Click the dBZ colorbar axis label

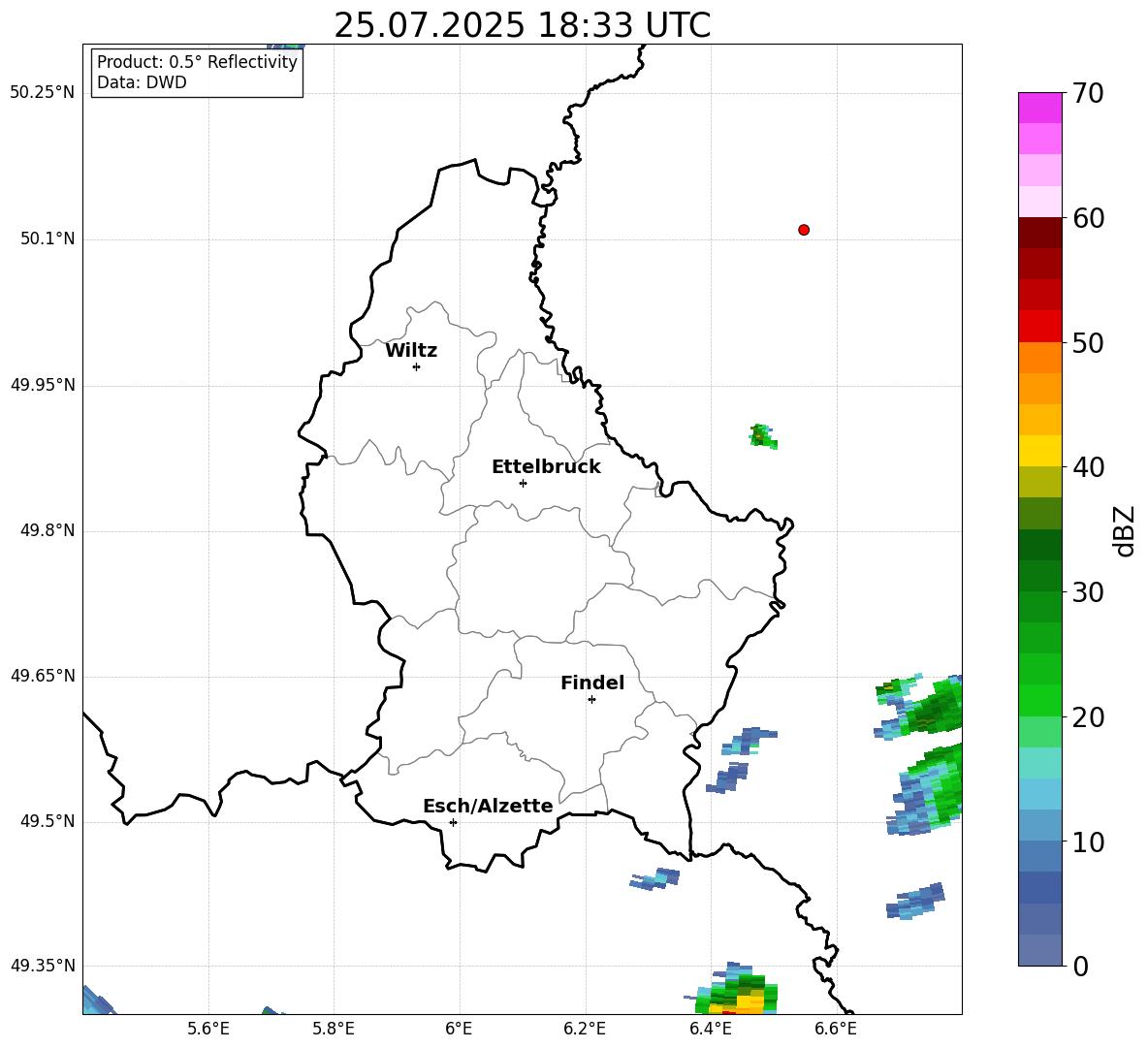[x=1126, y=530]
